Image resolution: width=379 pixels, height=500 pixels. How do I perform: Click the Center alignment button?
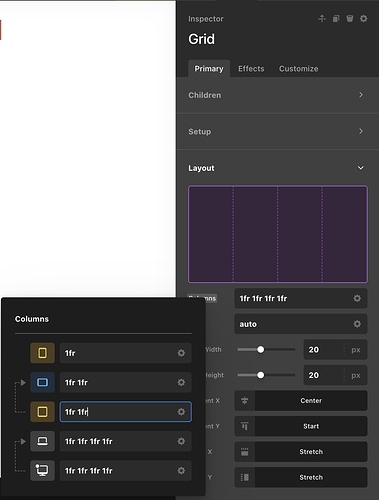pyautogui.click(x=311, y=401)
